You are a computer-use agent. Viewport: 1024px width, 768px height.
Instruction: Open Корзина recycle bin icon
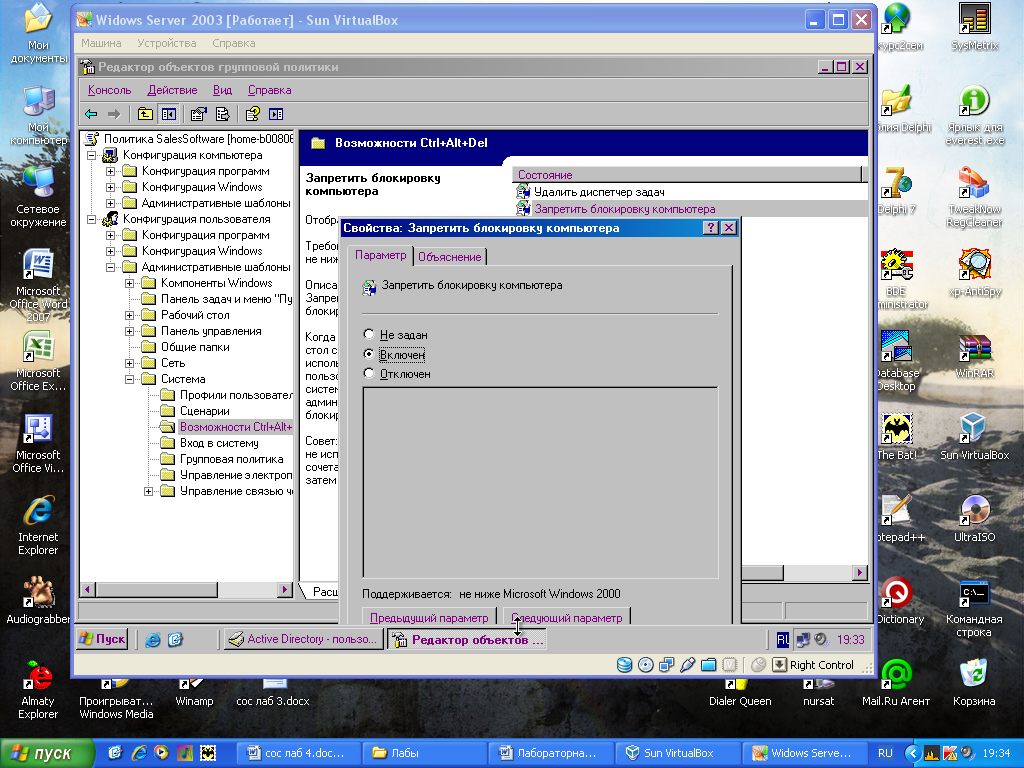[x=974, y=683]
